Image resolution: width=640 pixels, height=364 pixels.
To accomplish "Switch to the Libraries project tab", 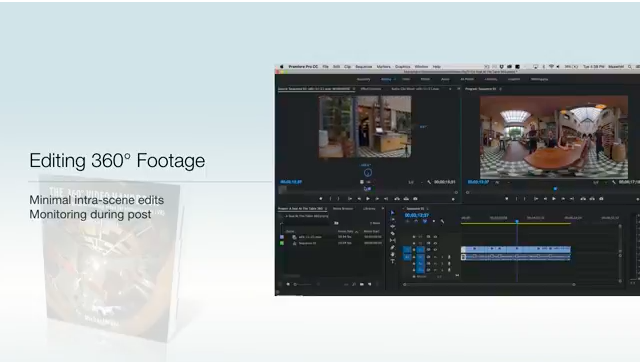I will click(x=369, y=209).
